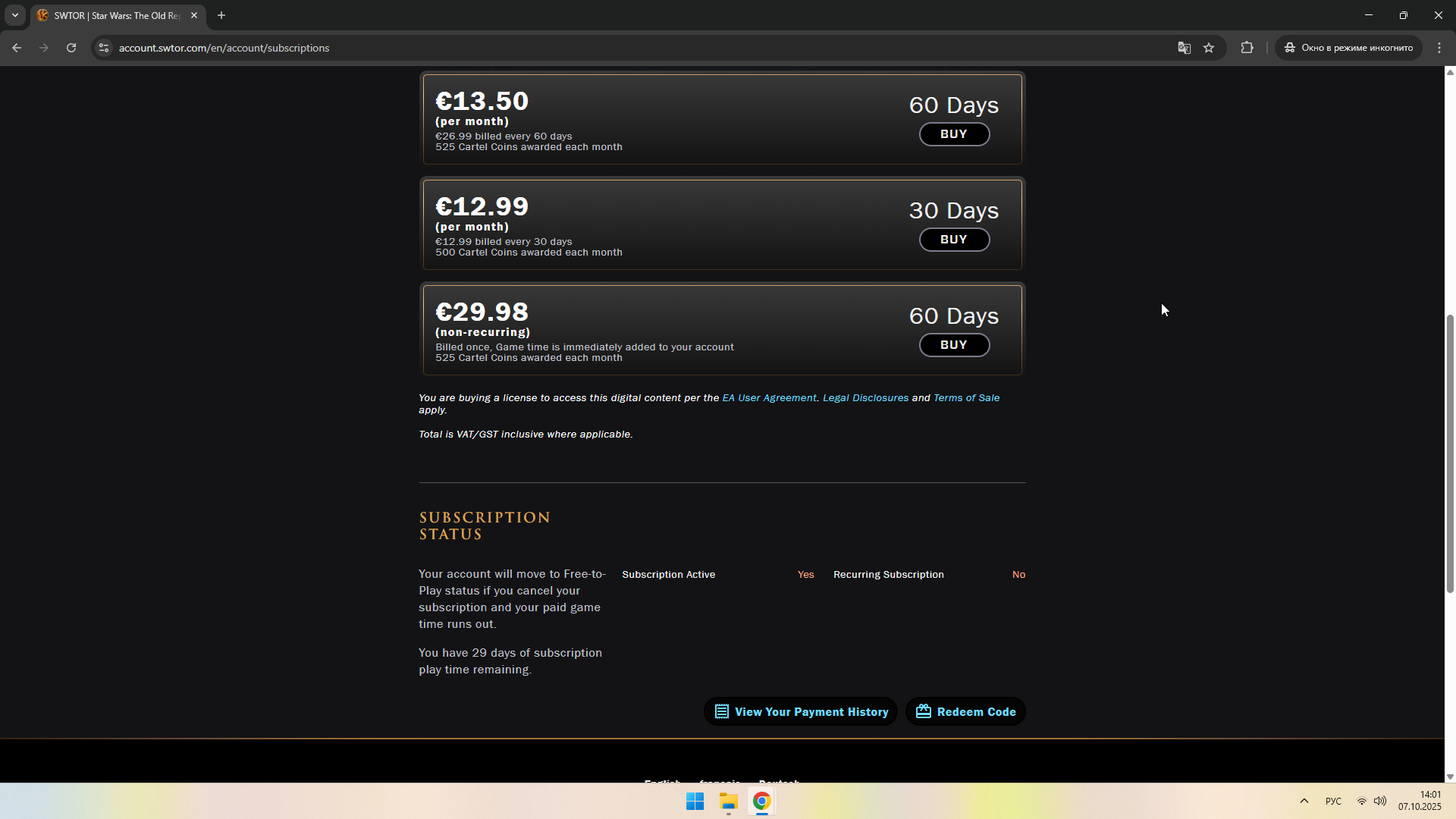Reload the subscriptions page

pos(71,48)
